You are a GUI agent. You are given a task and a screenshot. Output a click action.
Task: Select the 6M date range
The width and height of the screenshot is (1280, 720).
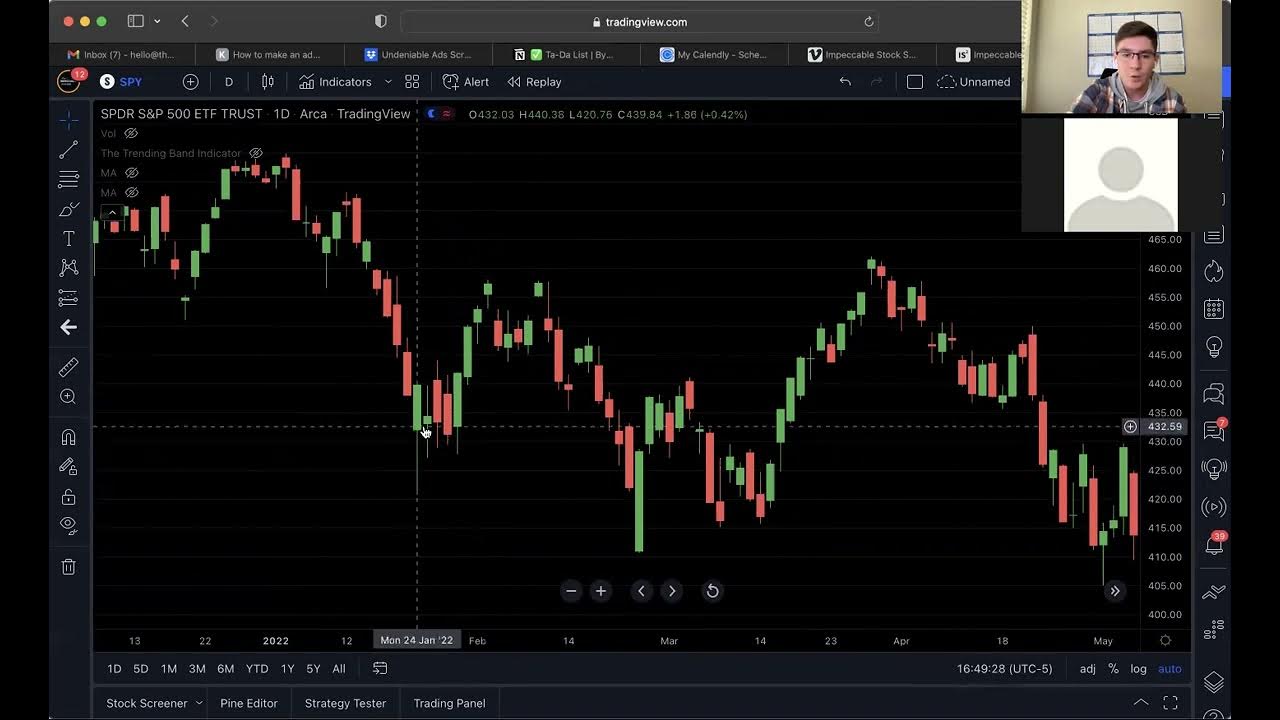pos(226,669)
